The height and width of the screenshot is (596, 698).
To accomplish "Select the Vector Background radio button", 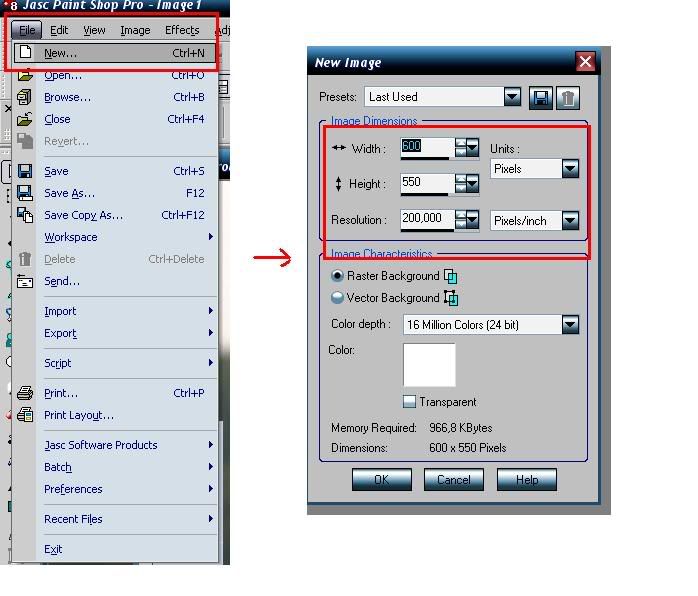I will point(337,297).
